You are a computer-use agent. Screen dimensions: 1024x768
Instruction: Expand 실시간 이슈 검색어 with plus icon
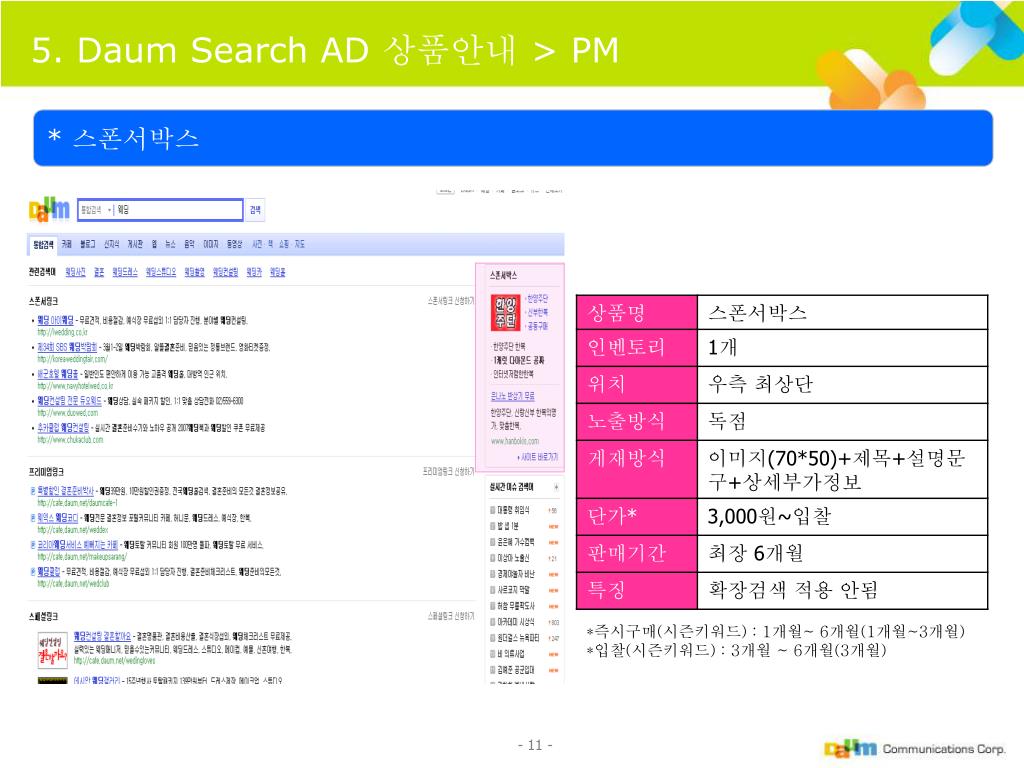pyautogui.click(x=556, y=487)
